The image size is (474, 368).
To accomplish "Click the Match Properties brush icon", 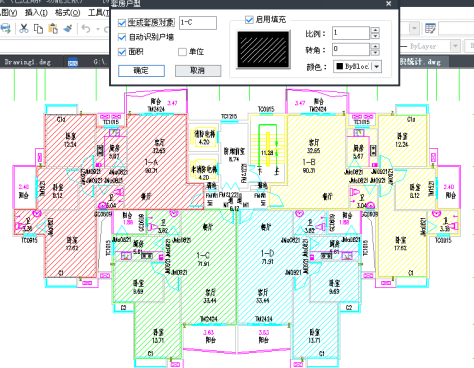I will (68, 29).
